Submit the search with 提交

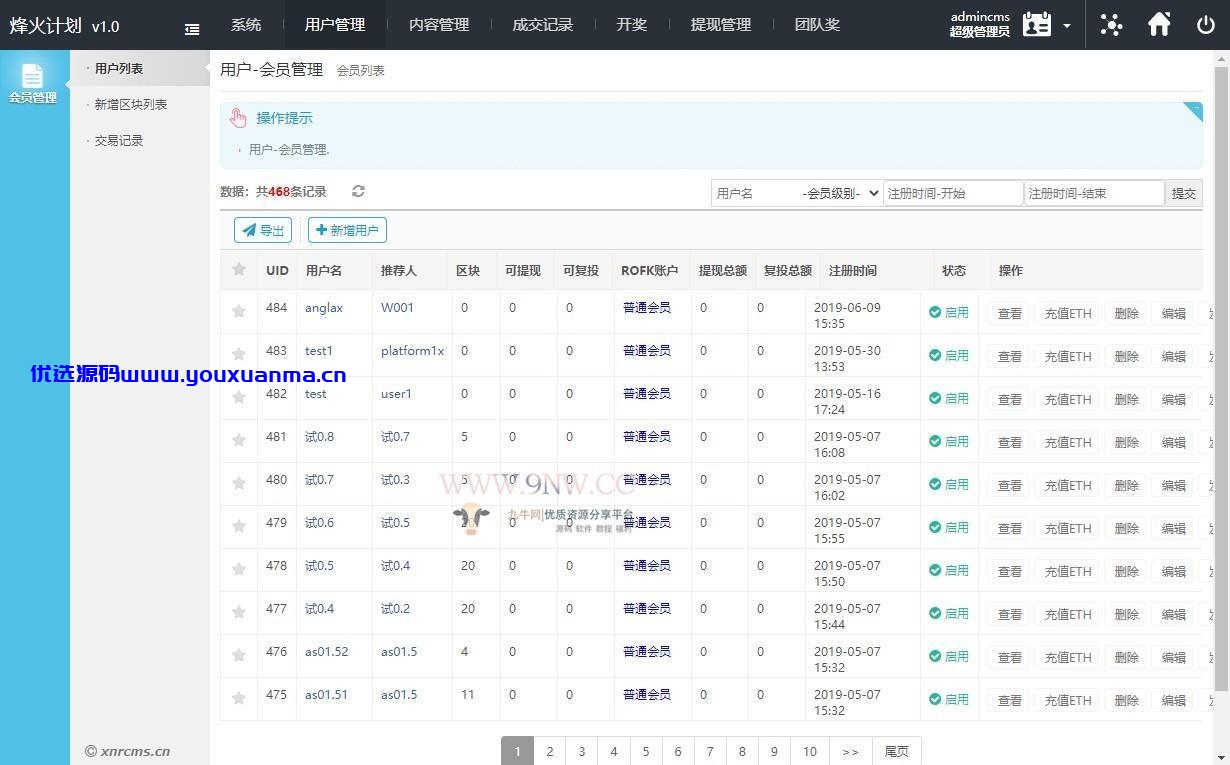tap(1184, 193)
